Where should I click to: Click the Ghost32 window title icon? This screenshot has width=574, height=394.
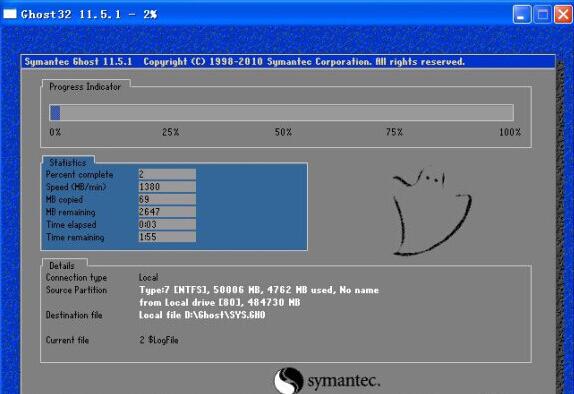click(x=10, y=14)
